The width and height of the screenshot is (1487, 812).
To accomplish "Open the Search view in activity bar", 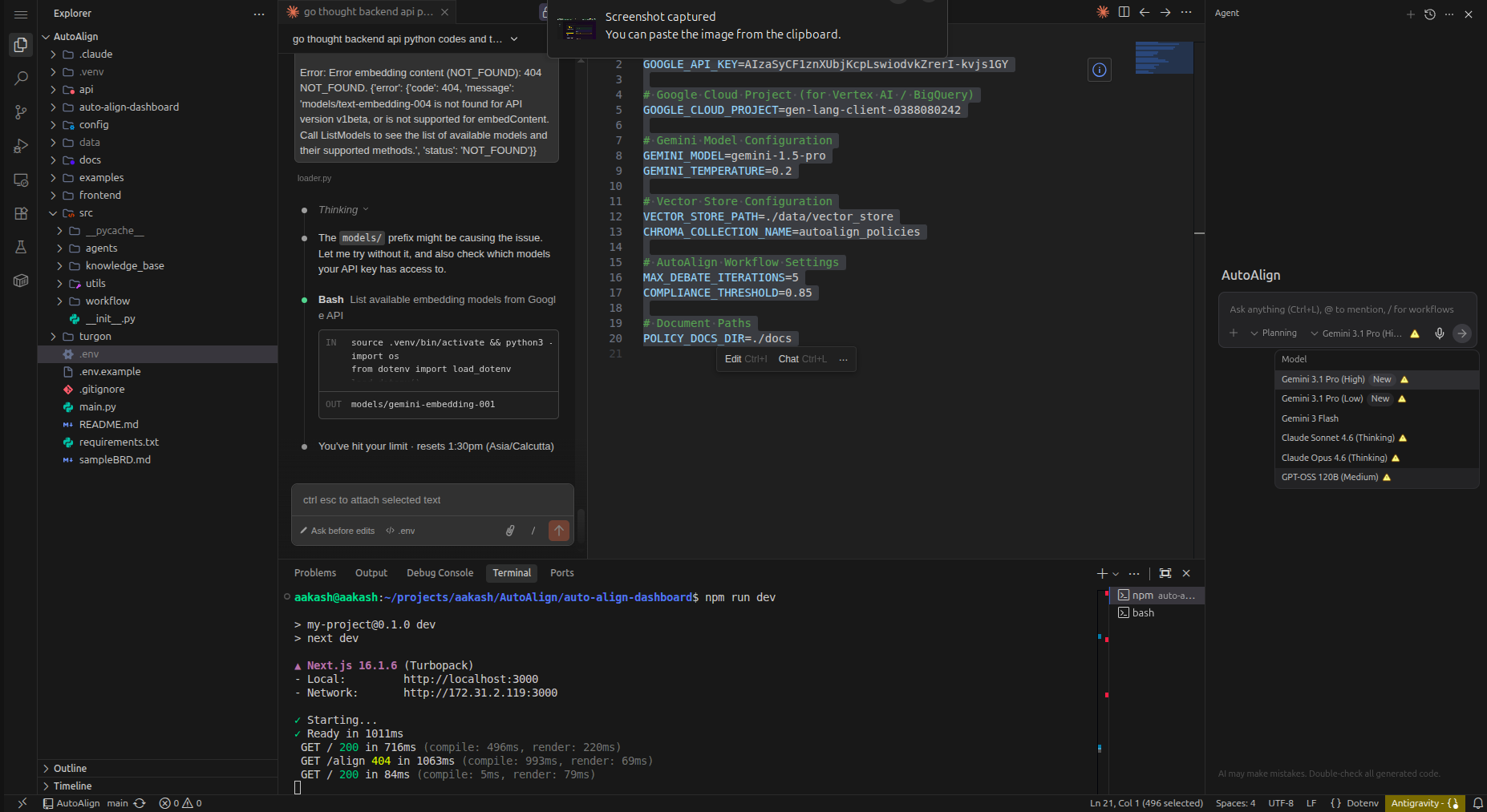I will click(x=21, y=79).
